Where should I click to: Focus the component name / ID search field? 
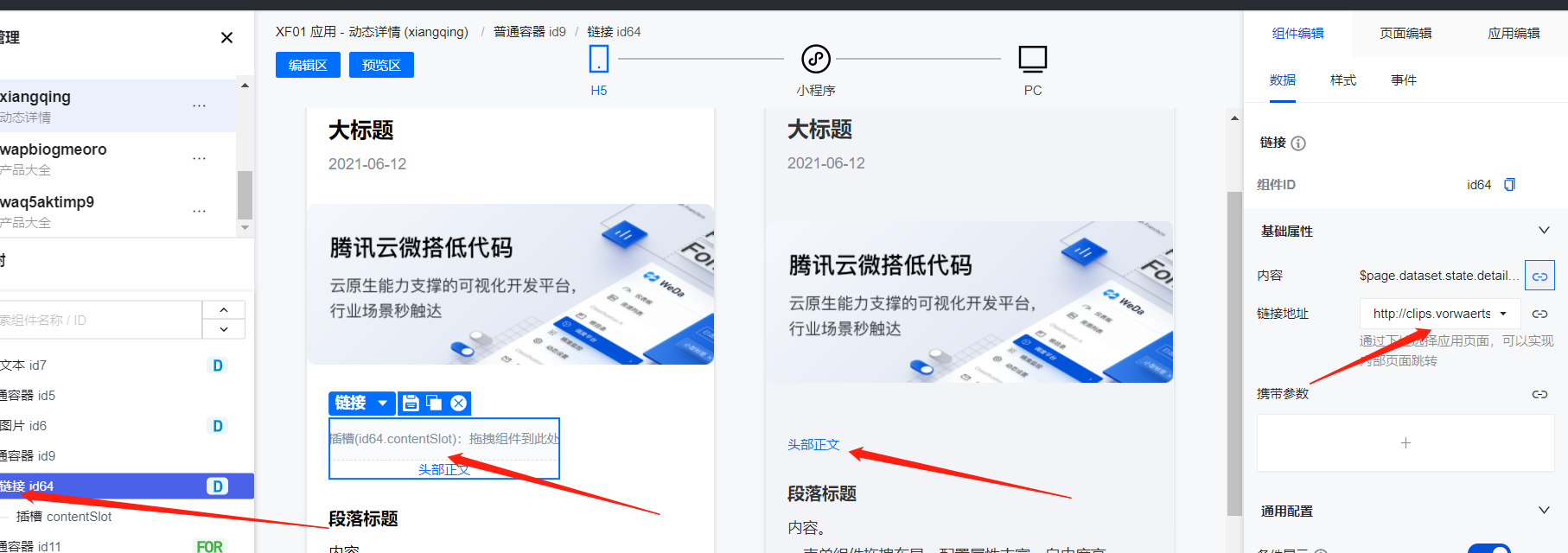point(99,320)
